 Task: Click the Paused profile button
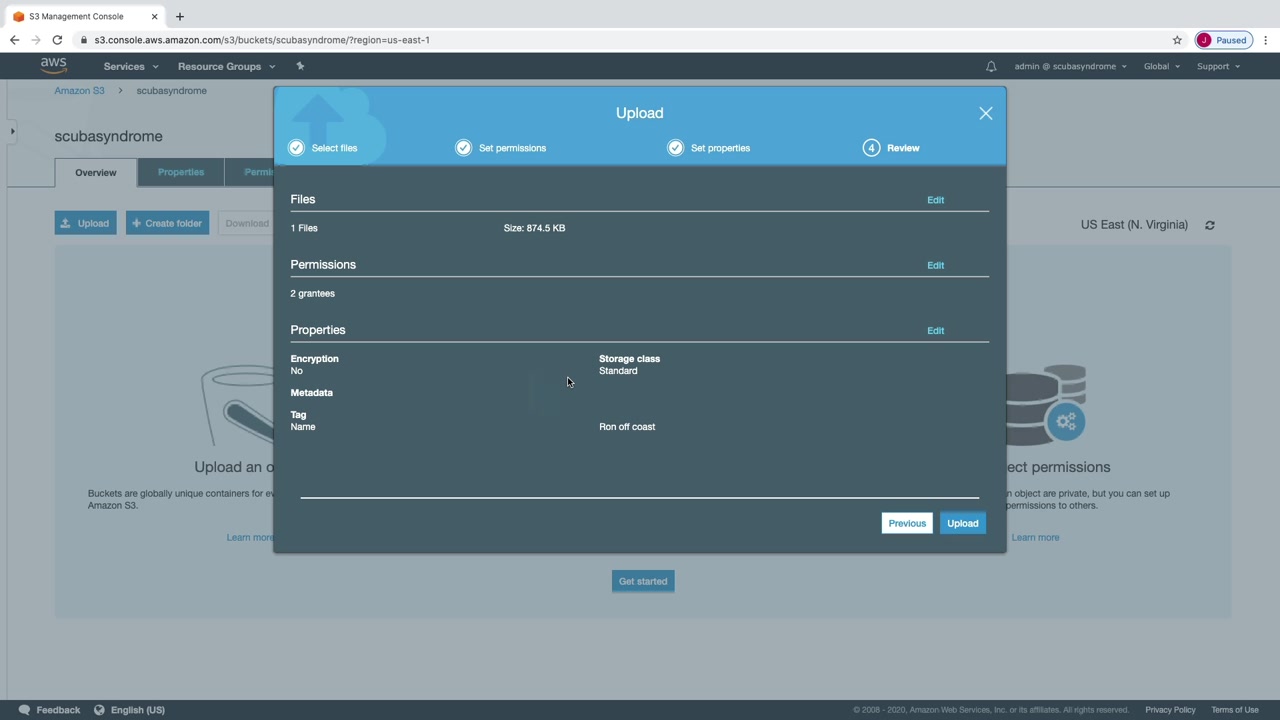[1223, 40]
